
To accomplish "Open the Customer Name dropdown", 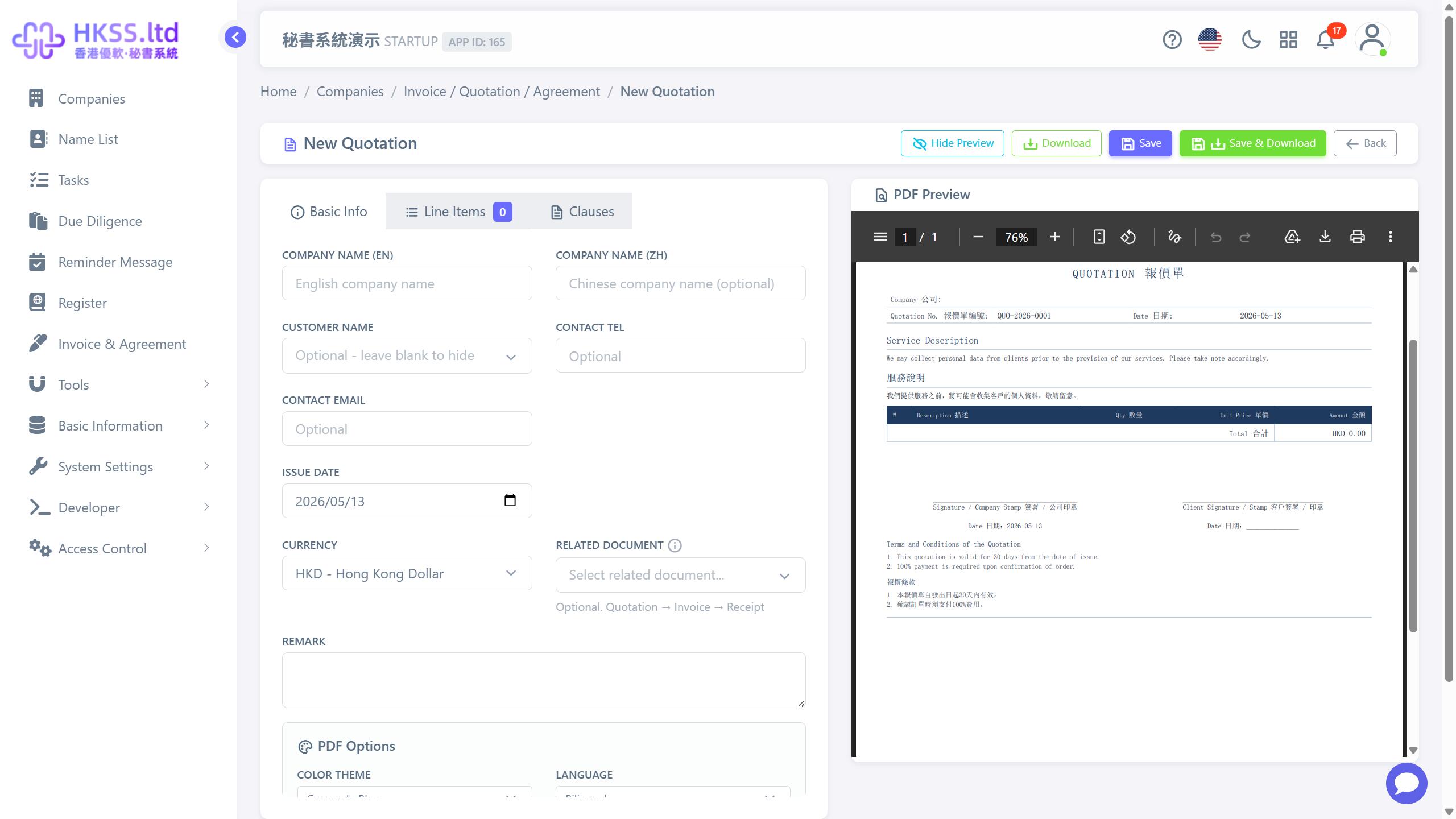I will pos(407,356).
